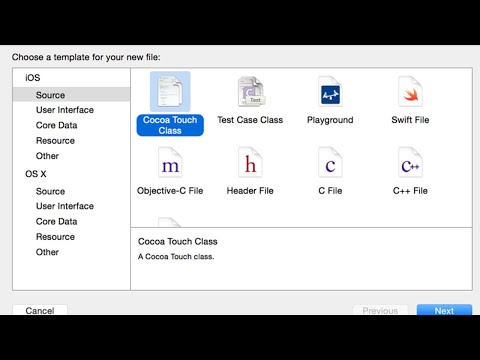The height and width of the screenshot is (360, 480).
Task: Click the iOS section header
Action: (33, 78)
